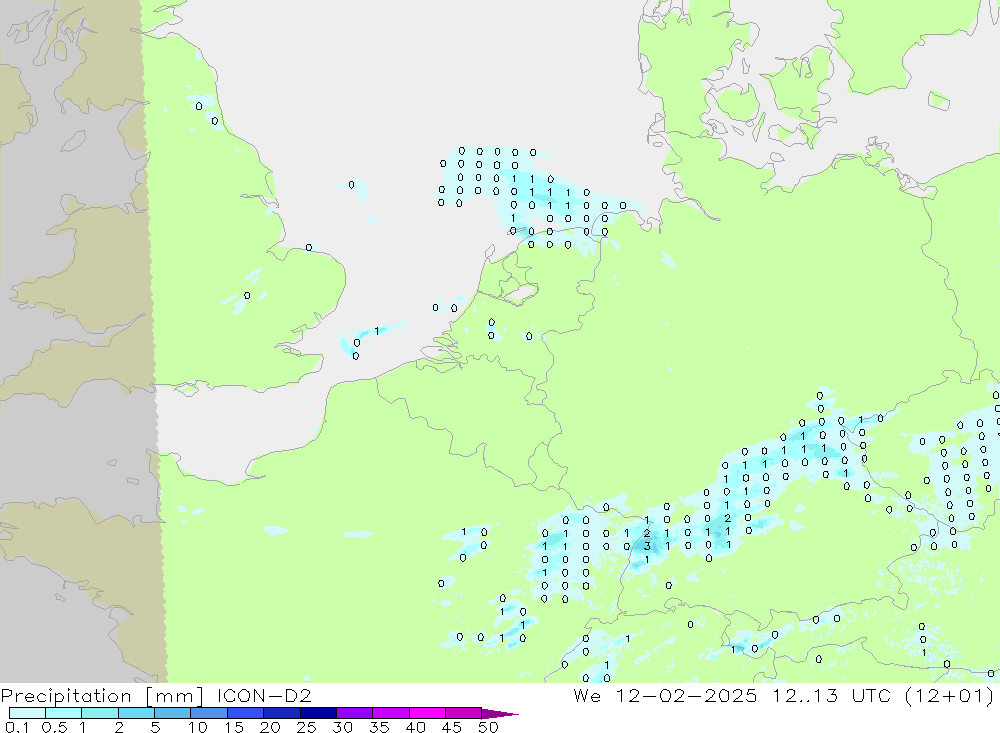Click the date '12-02-2025' in the footer
The image size is (1000, 733).
point(686,695)
